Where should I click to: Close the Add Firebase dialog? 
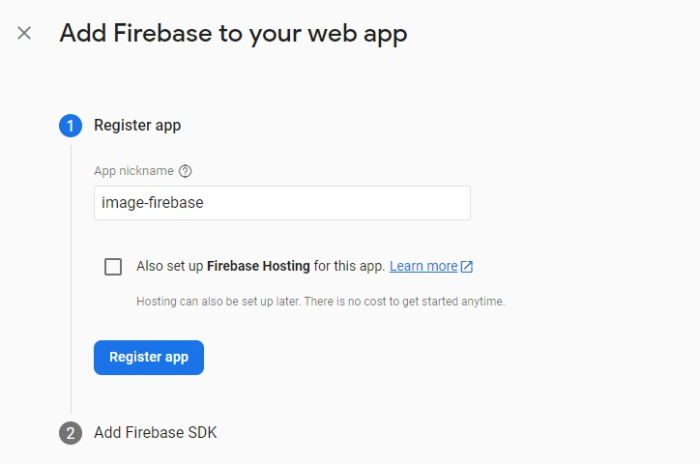coord(24,33)
